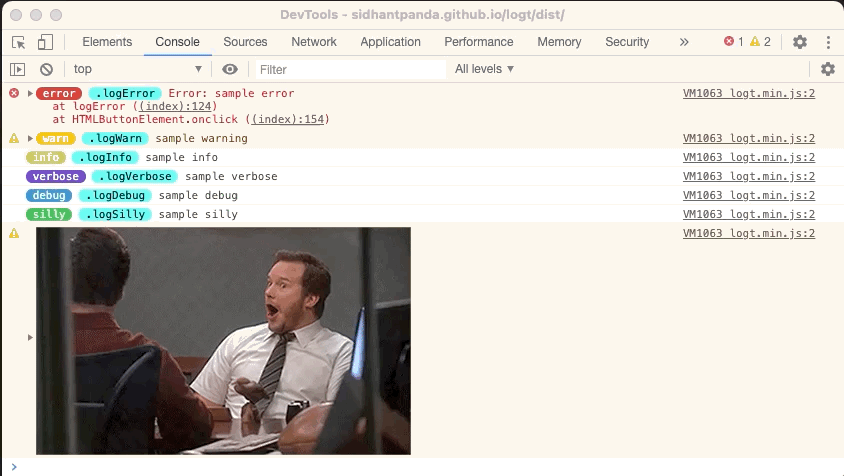
Task: Show more tabs with the double chevron
Action: point(684,42)
